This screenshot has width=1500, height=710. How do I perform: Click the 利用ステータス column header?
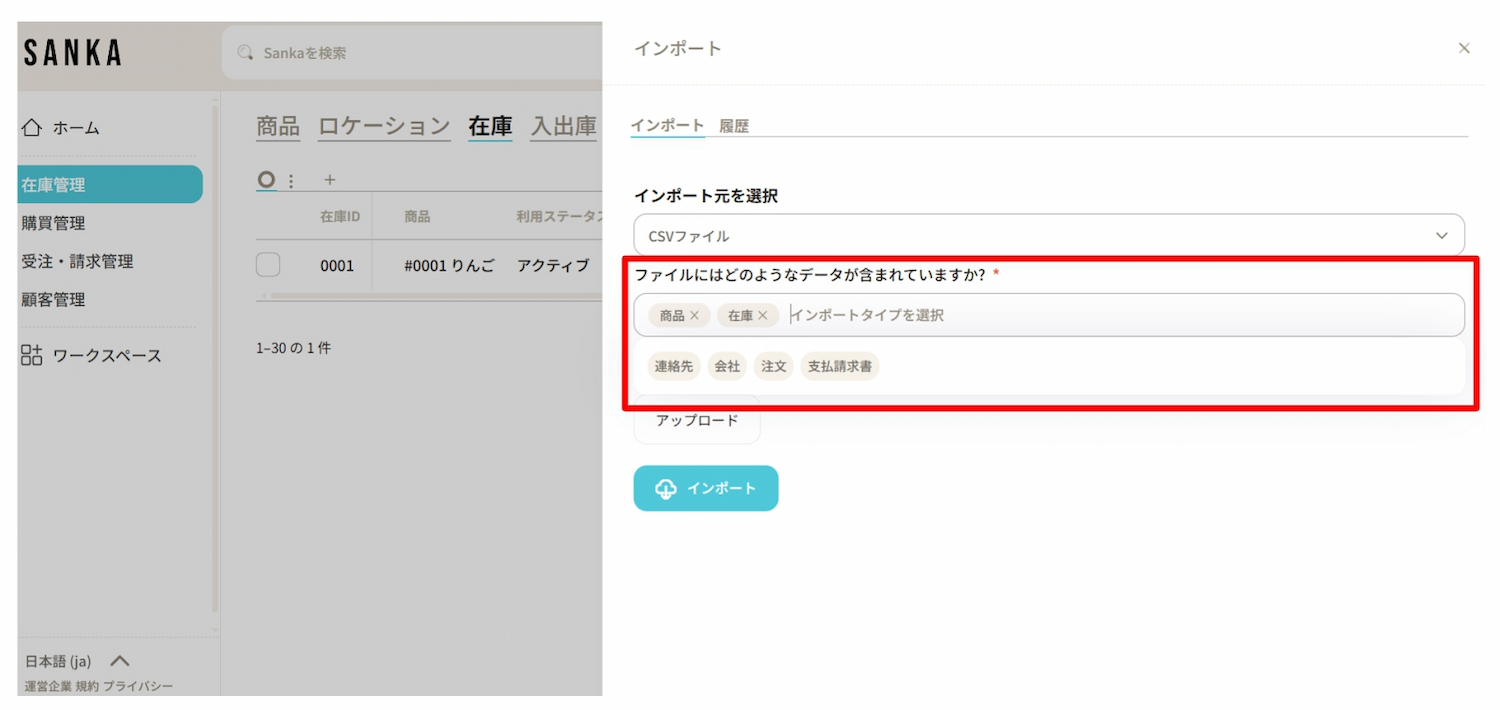pos(558,216)
